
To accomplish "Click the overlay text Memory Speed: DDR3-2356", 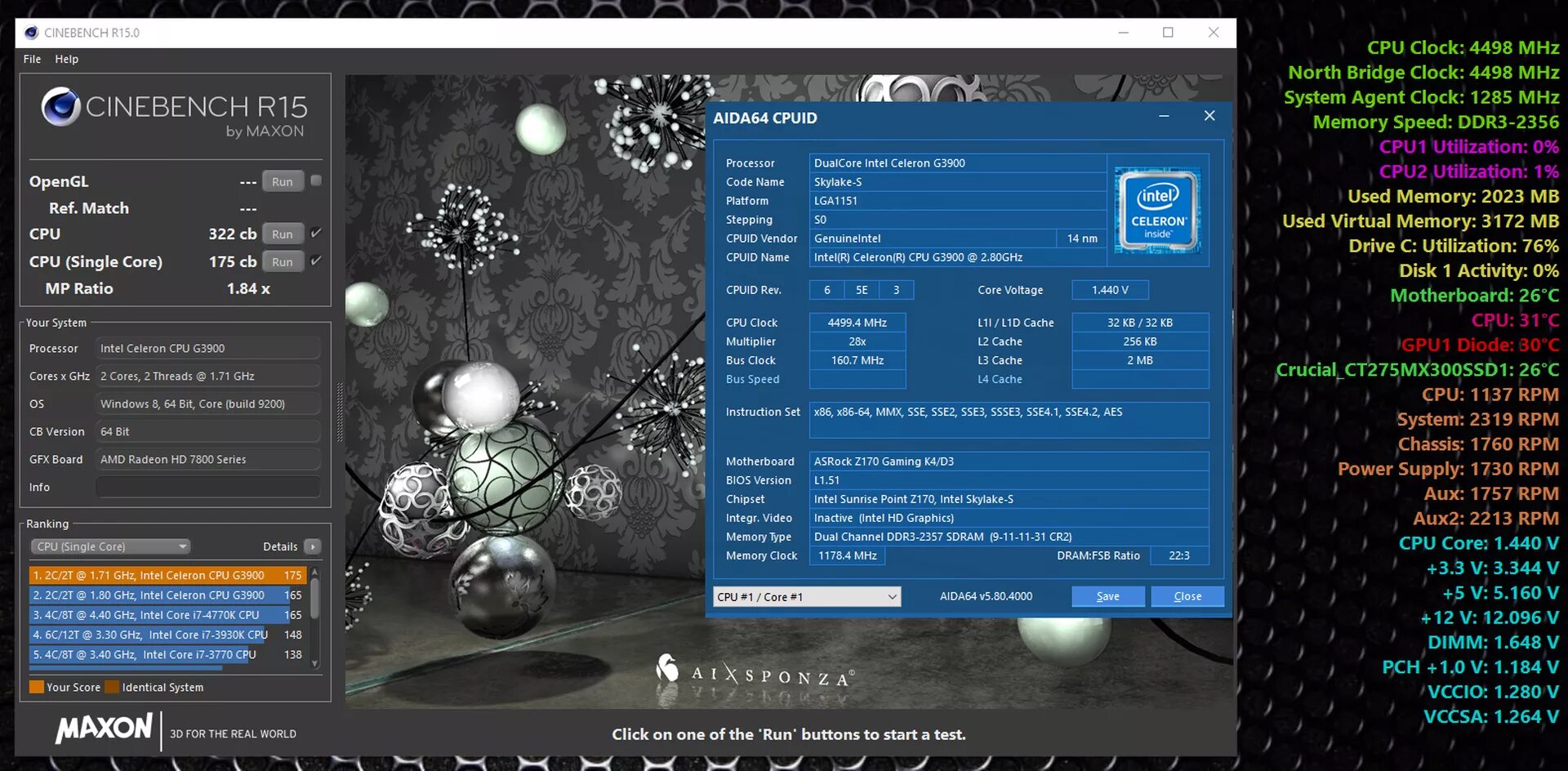I will point(1436,122).
